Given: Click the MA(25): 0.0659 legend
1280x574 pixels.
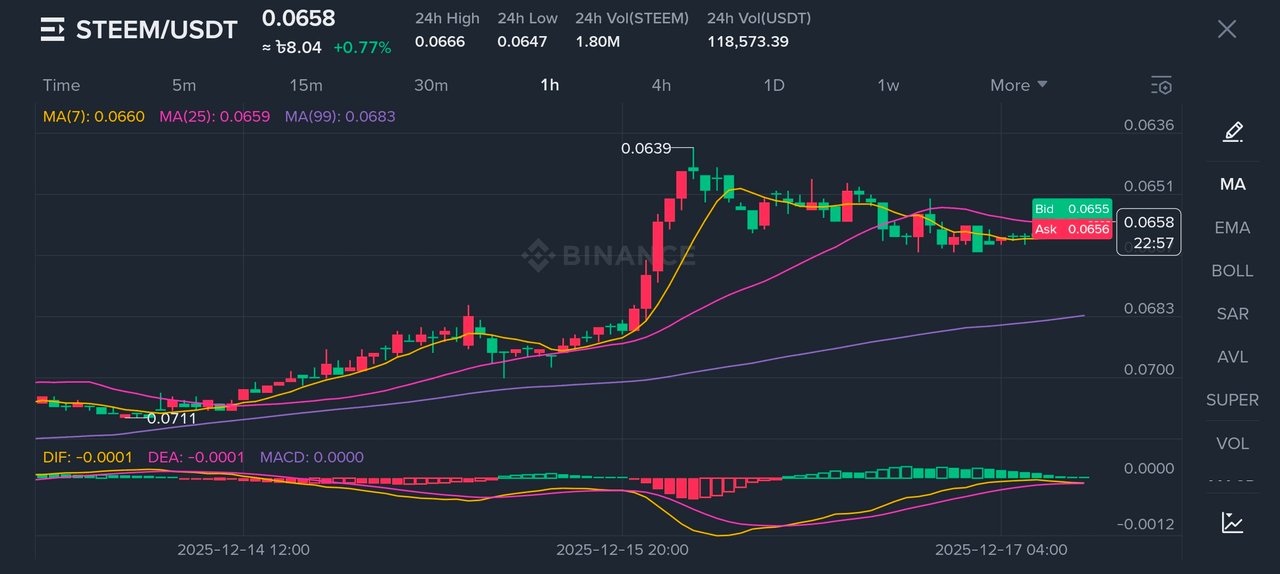Looking at the screenshot, I should [x=215, y=116].
